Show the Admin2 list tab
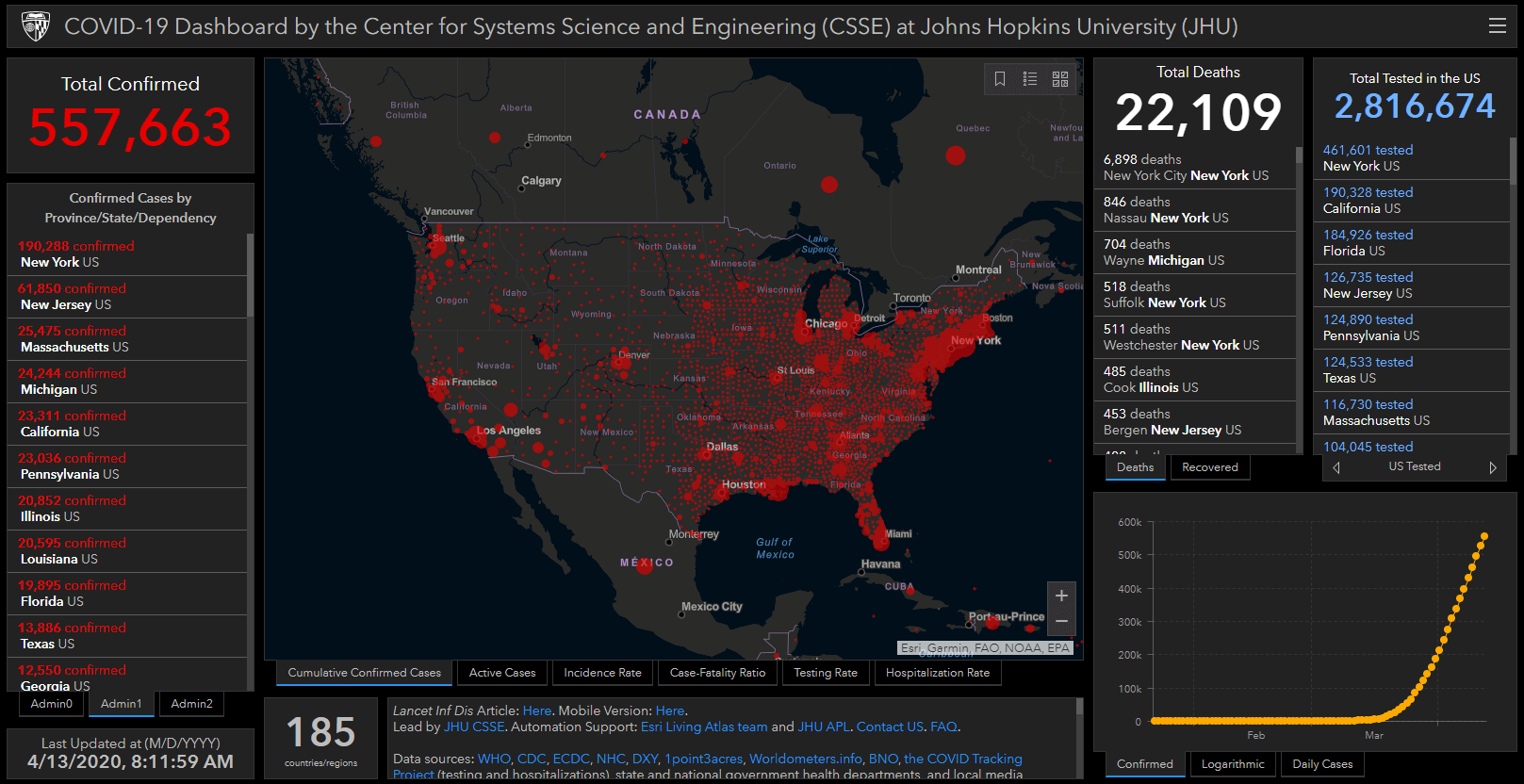This screenshot has width=1524, height=784. pyautogui.click(x=192, y=704)
